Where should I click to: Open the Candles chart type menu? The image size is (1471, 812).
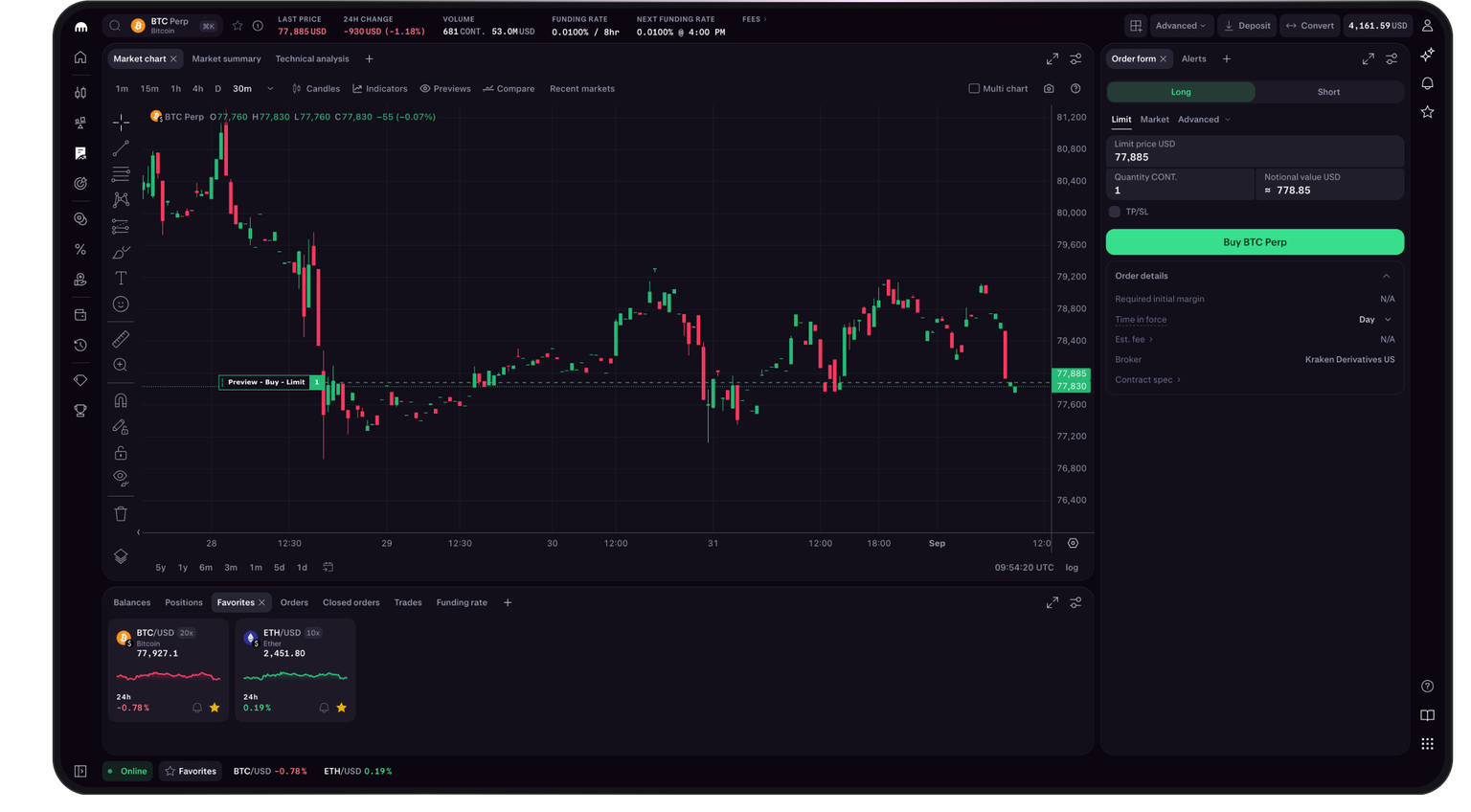pyautogui.click(x=316, y=89)
